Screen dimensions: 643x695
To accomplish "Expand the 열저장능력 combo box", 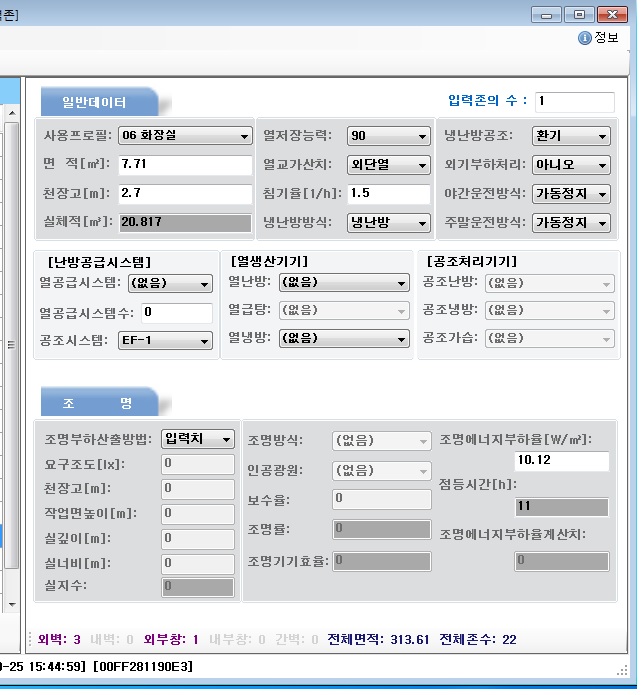I will pyautogui.click(x=388, y=136).
